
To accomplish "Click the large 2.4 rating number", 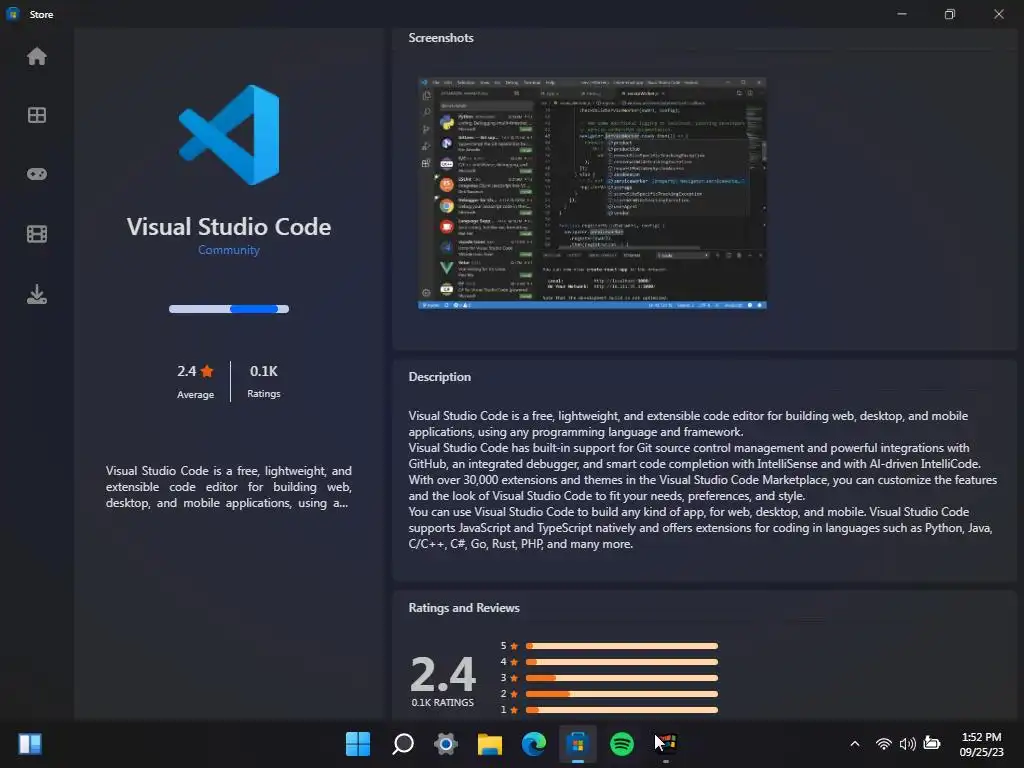I will pyautogui.click(x=443, y=674).
